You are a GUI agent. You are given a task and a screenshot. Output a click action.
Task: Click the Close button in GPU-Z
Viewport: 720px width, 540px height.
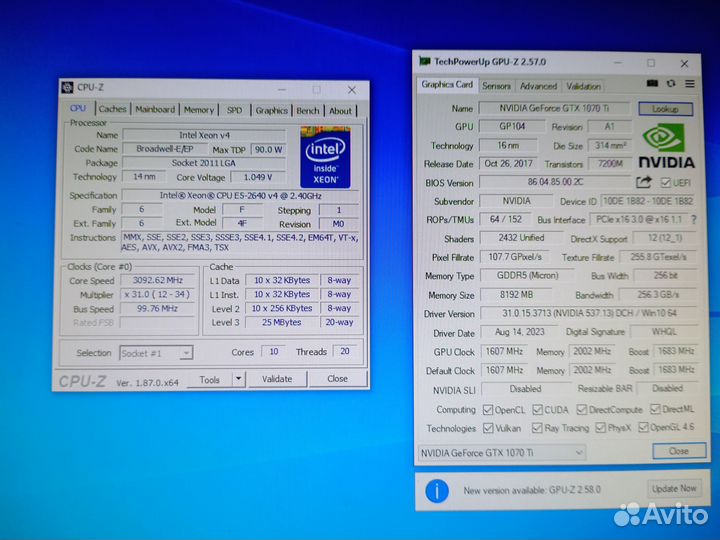[x=679, y=451]
